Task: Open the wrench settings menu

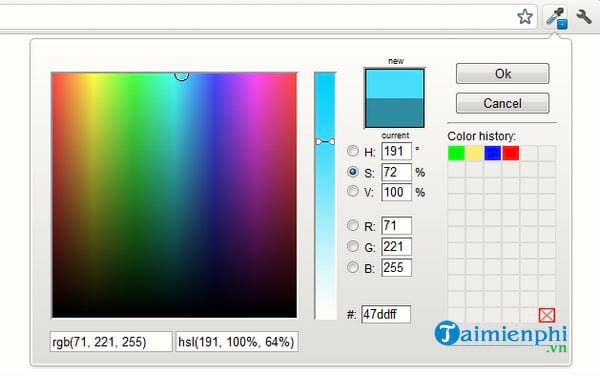Action: tap(584, 17)
